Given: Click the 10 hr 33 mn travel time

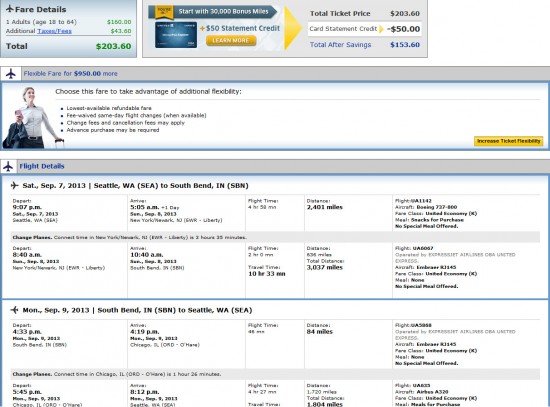Looking at the screenshot, I should pyautogui.click(x=267, y=274).
